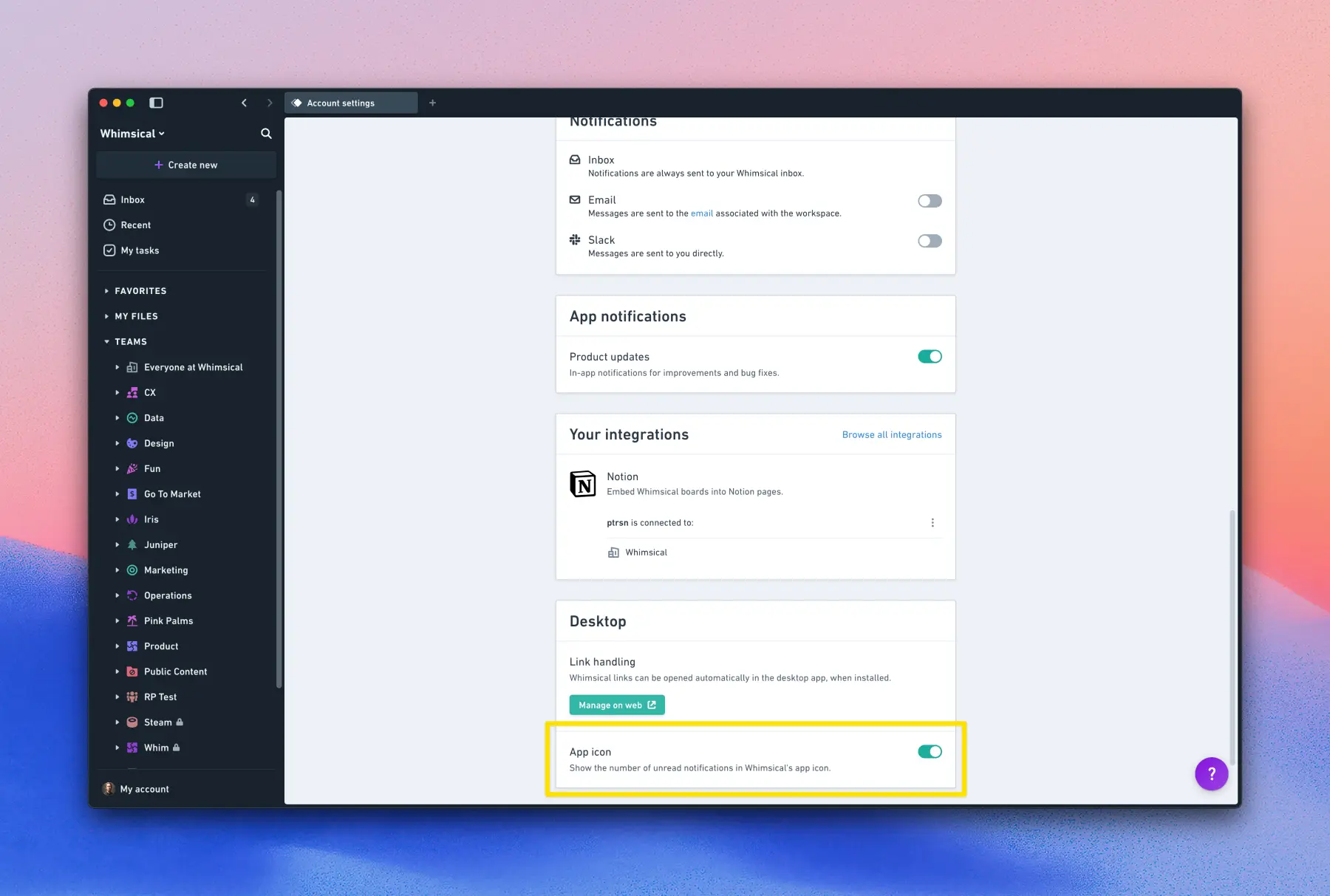The image size is (1330, 896).
Task: Click the search magnifier icon in sidebar
Action: coord(266,134)
